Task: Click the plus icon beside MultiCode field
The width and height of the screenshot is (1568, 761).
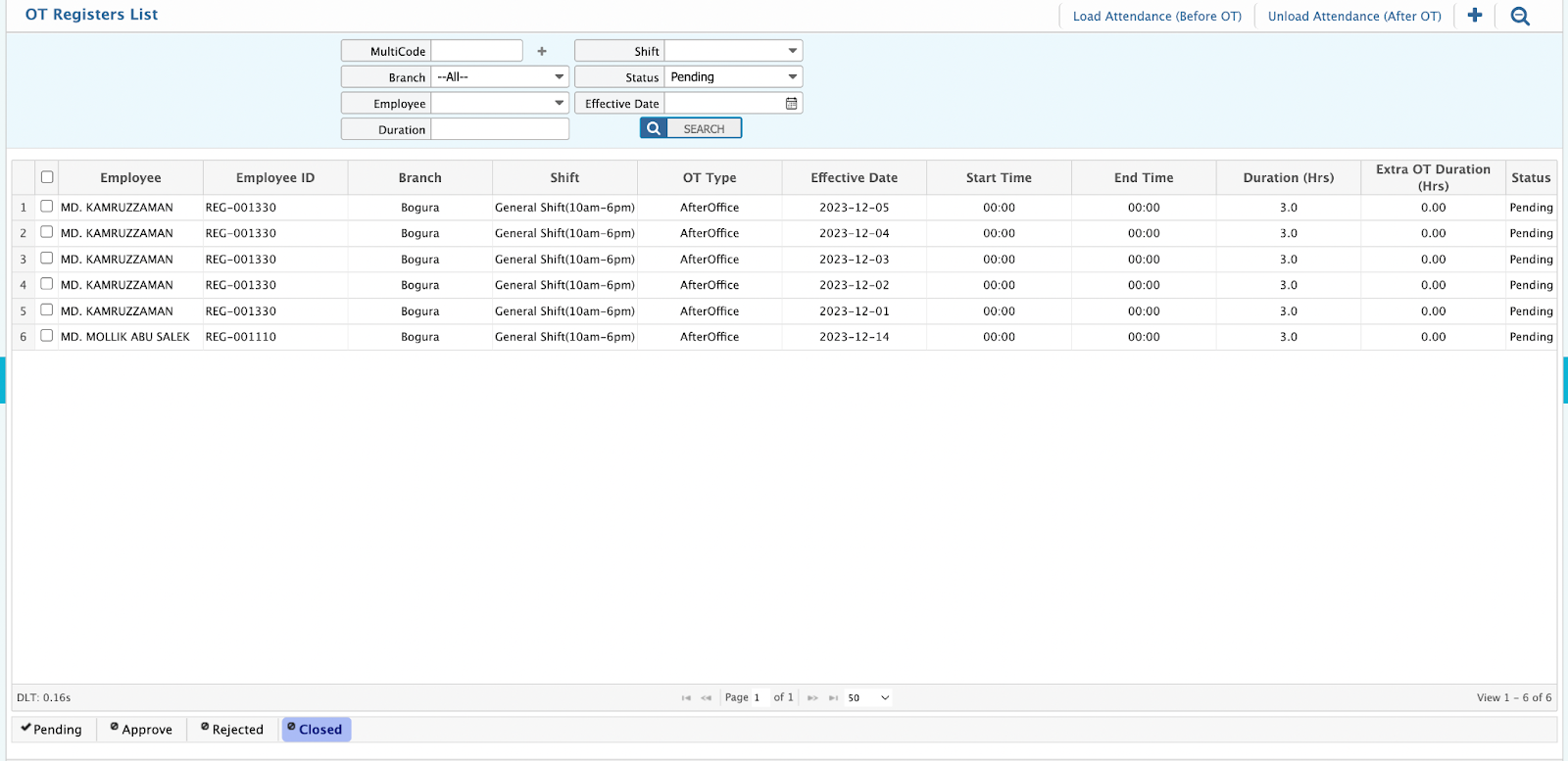Action: [542, 51]
